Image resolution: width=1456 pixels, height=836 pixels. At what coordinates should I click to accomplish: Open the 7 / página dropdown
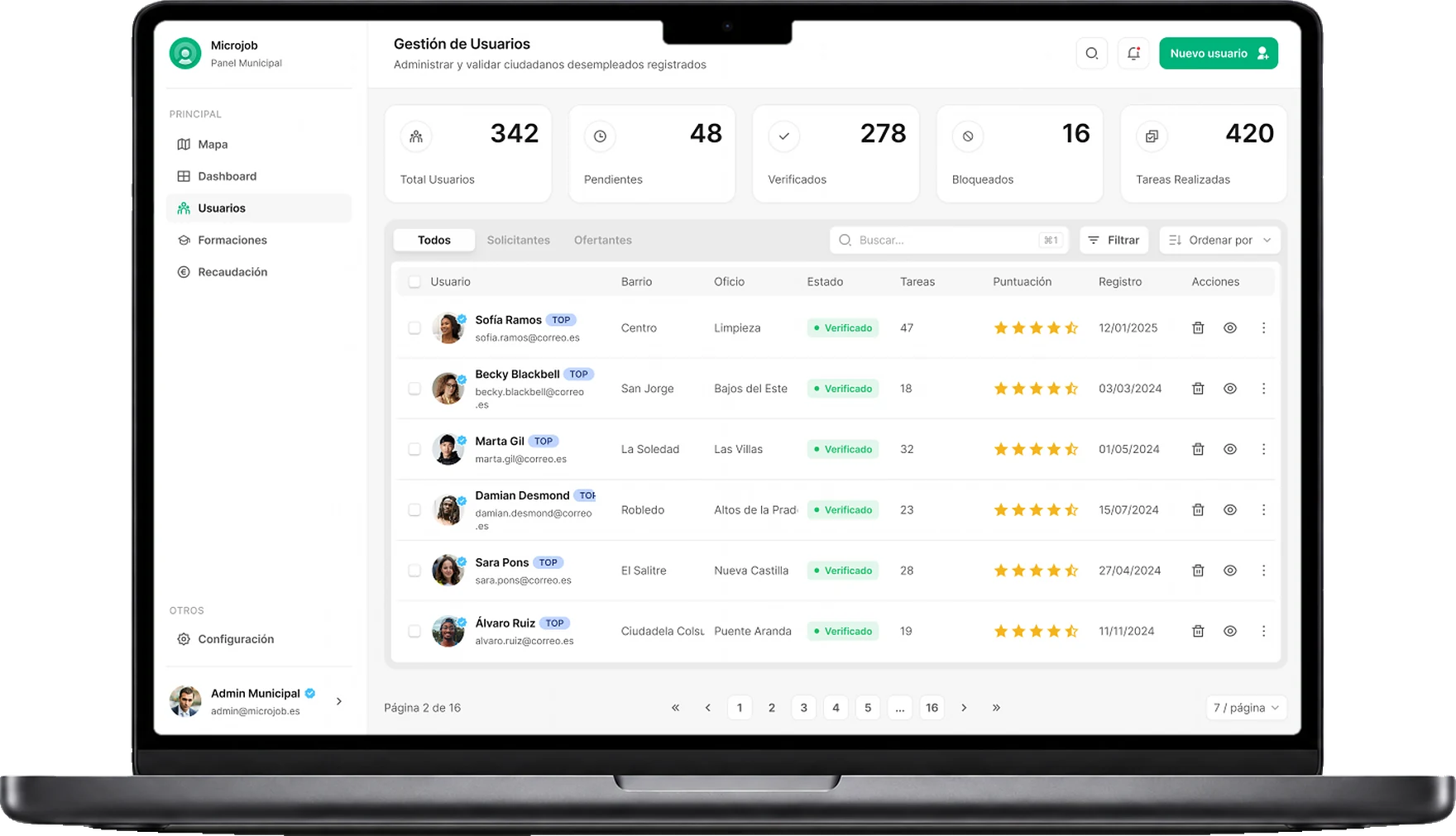tap(1246, 708)
